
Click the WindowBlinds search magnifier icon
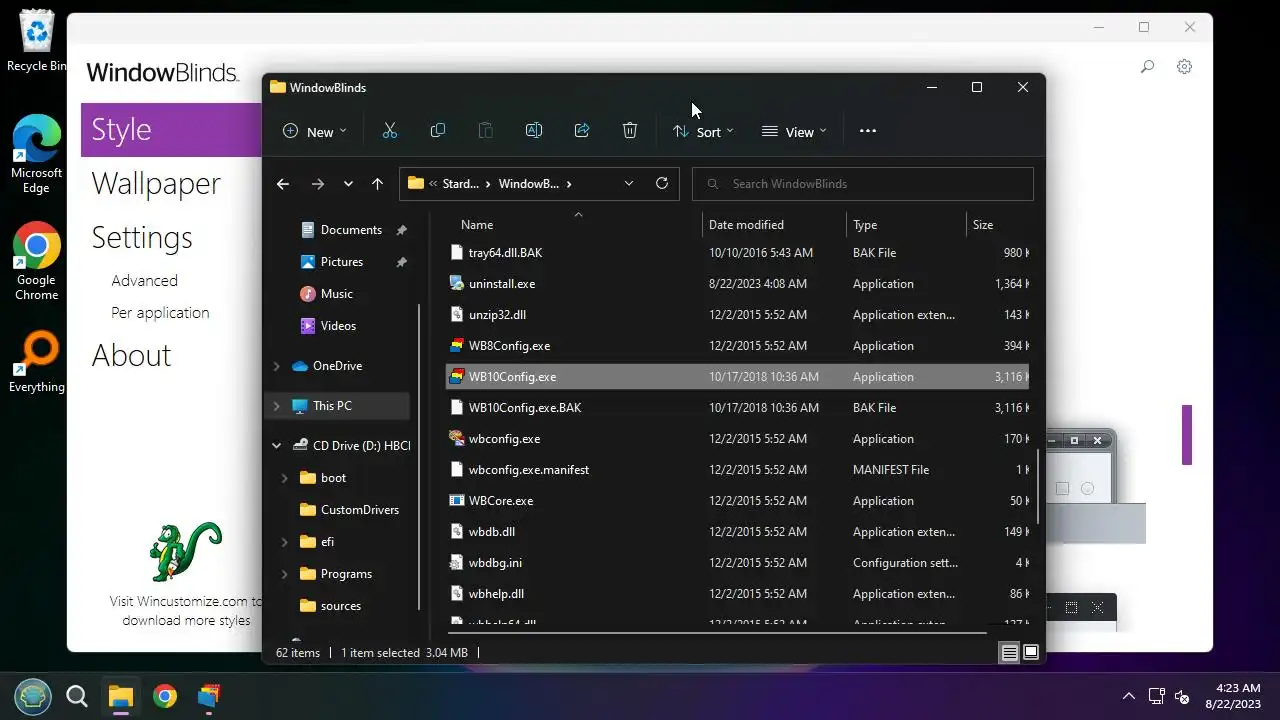(1148, 67)
